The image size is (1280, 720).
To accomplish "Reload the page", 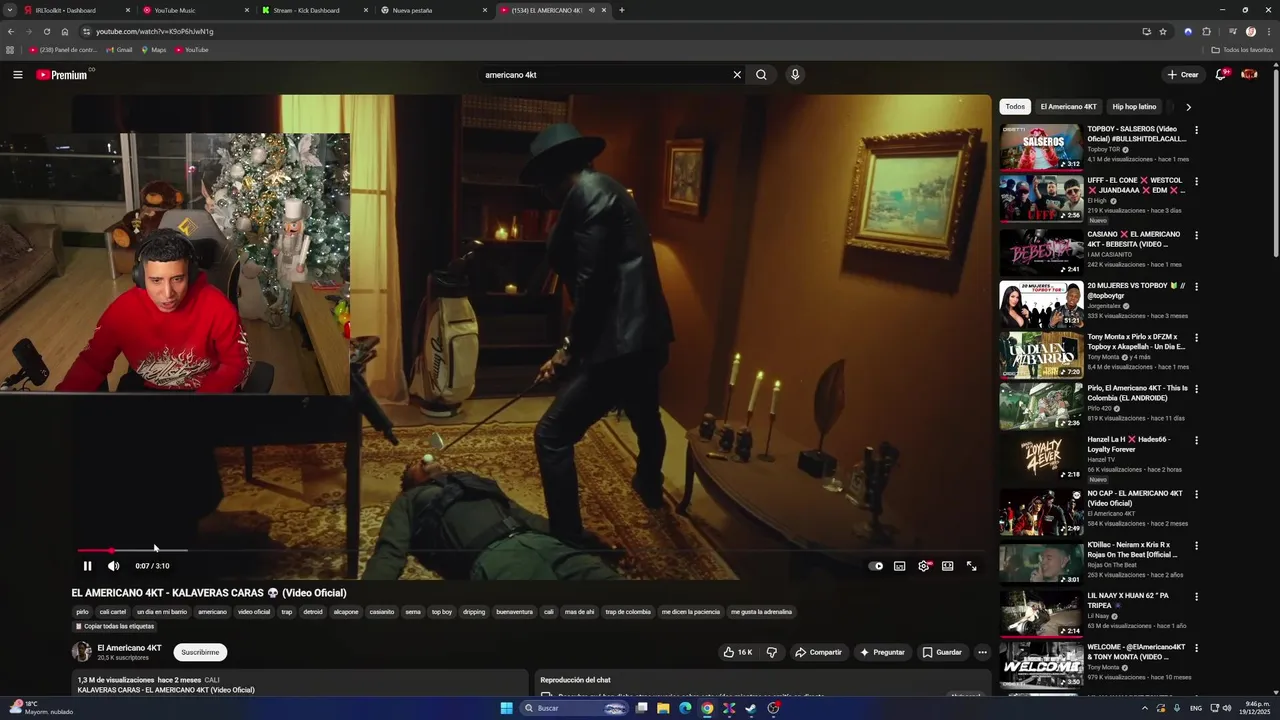I will [x=46, y=31].
